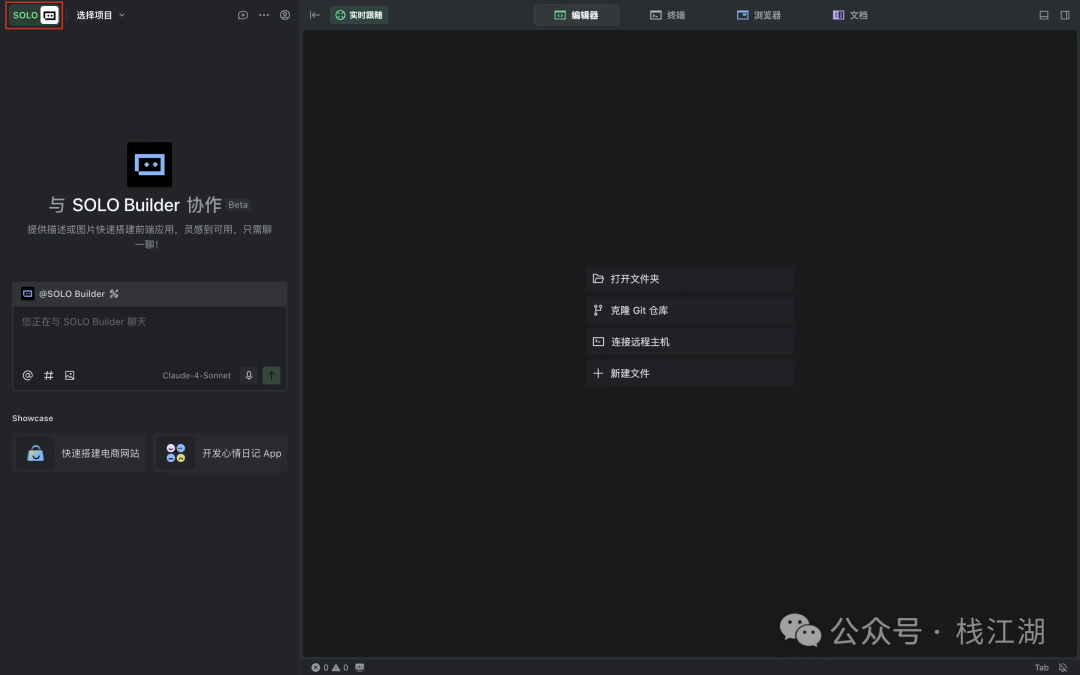Click 连接远程主机 option
The height and width of the screenshot is (675, 1080).
689,342
